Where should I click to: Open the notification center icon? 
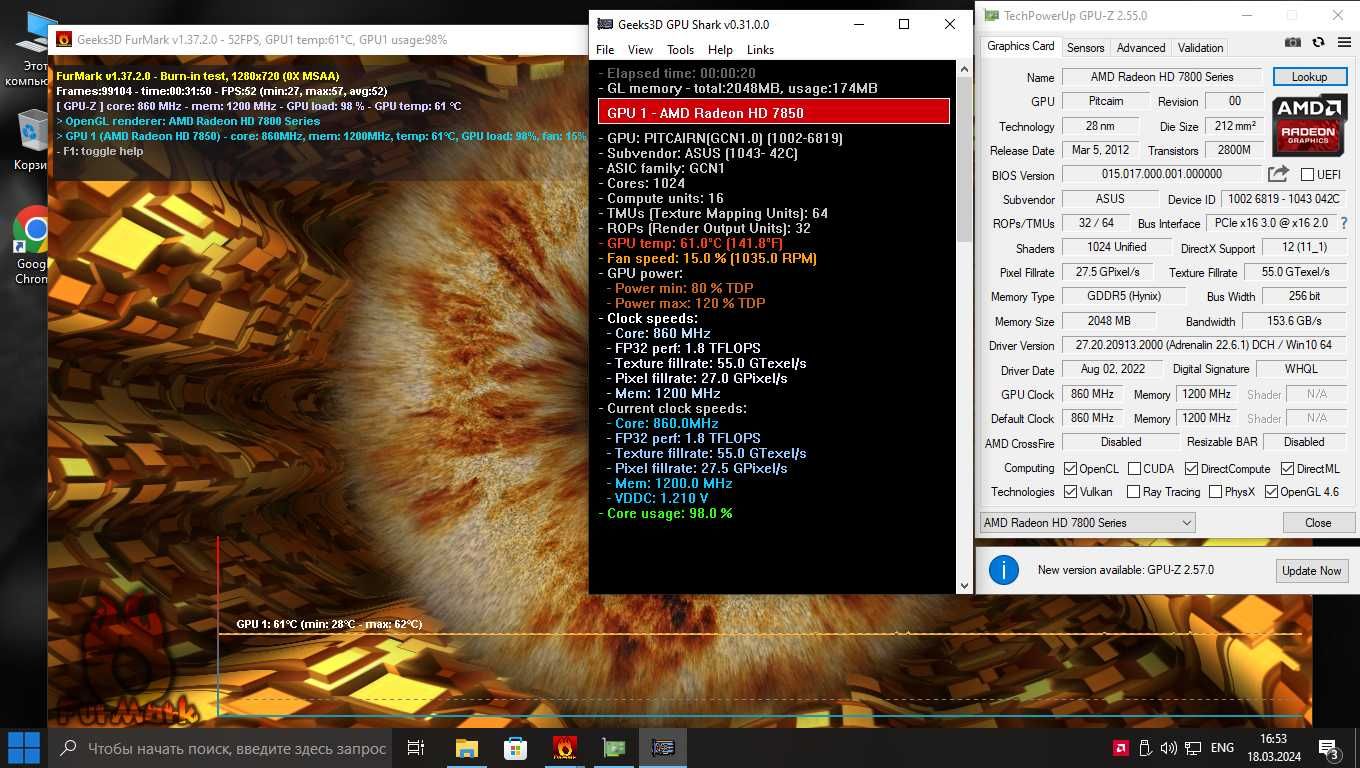point(1329,748)
